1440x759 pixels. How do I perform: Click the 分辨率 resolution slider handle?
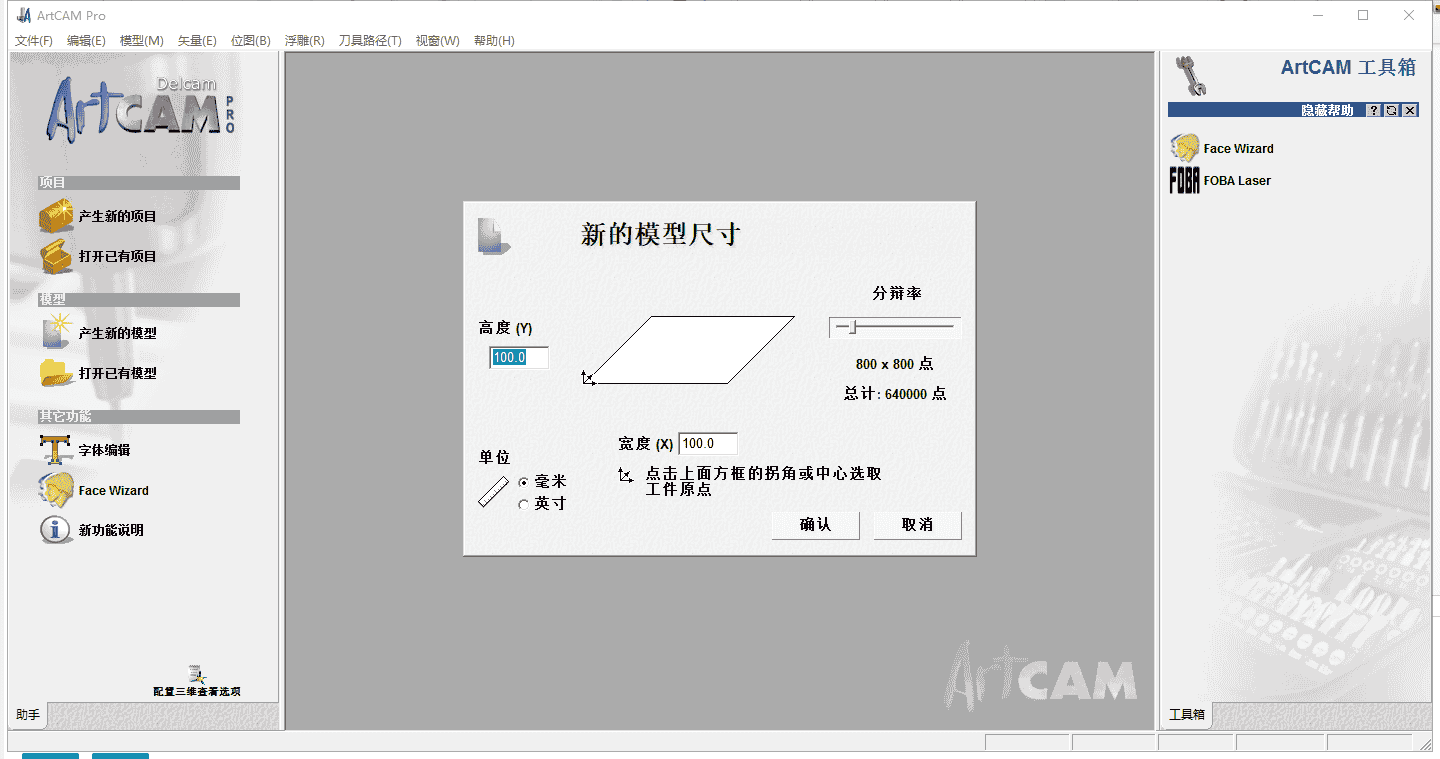pos(852,327)
